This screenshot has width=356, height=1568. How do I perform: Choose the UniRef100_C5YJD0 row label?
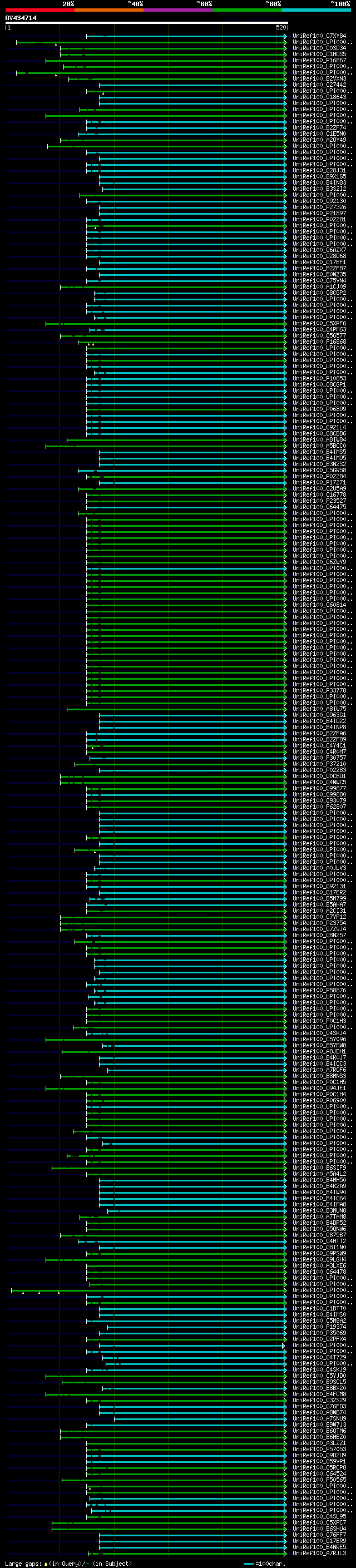[319, 1376]
